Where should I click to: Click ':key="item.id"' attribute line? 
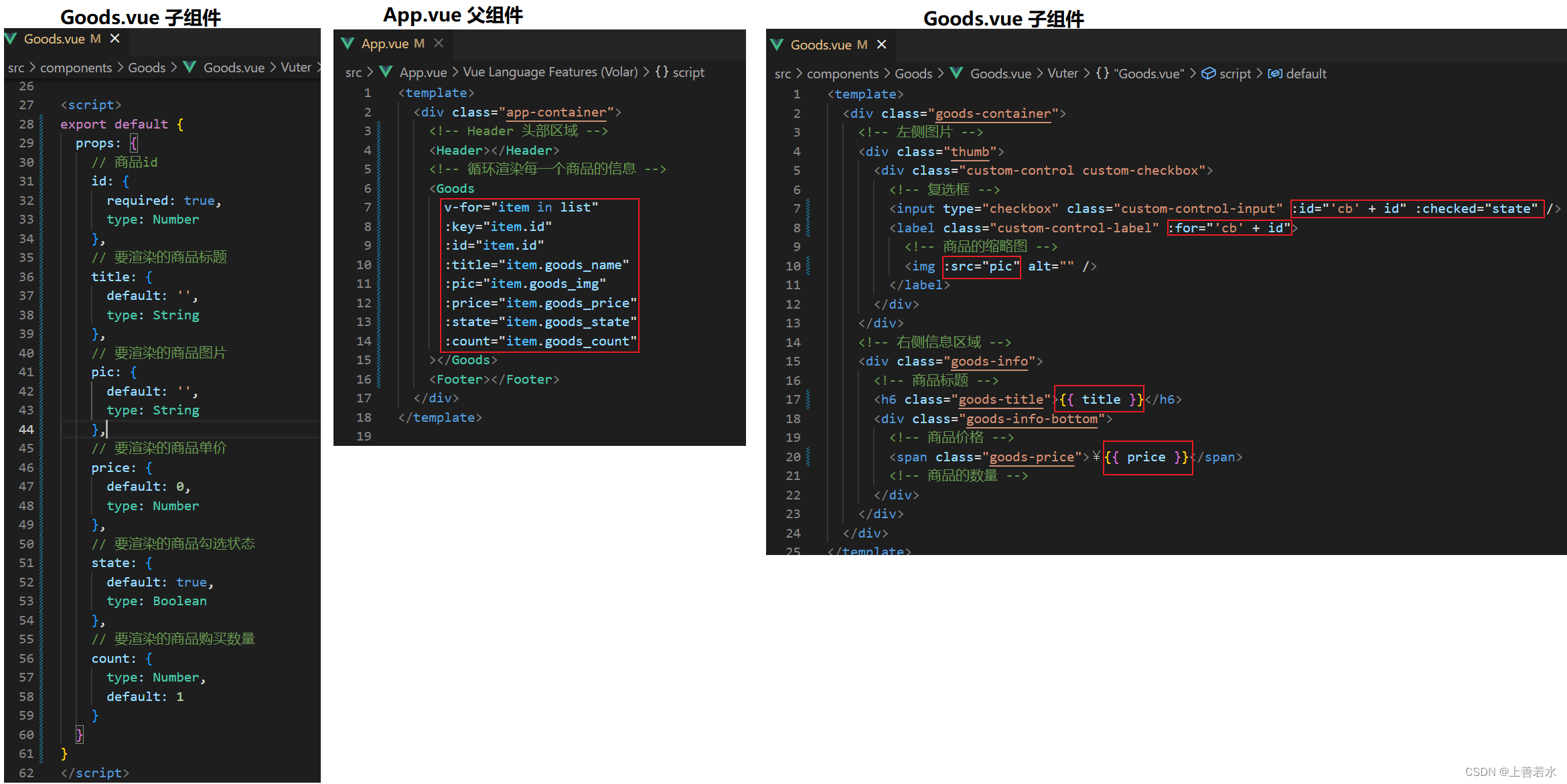click(498, 226)
